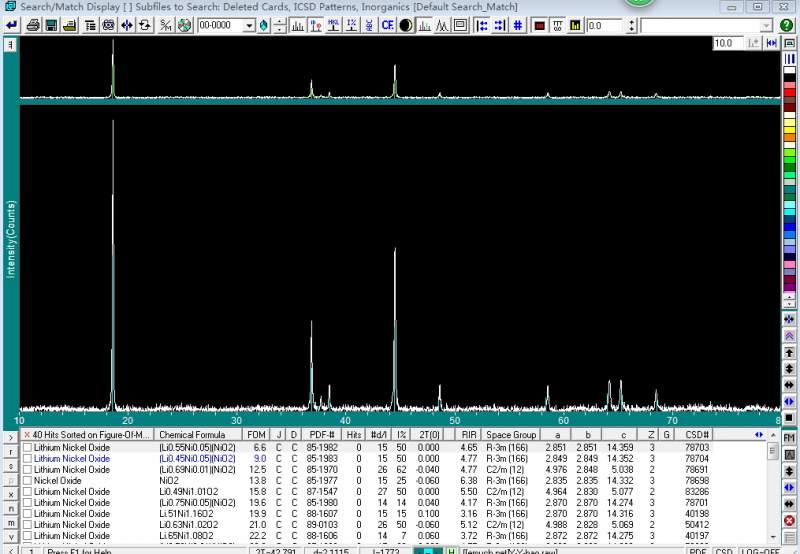Click the '40 Hits Sorted on Figure-Of-M...' header
800x554 pixels.
click(88, 435)
